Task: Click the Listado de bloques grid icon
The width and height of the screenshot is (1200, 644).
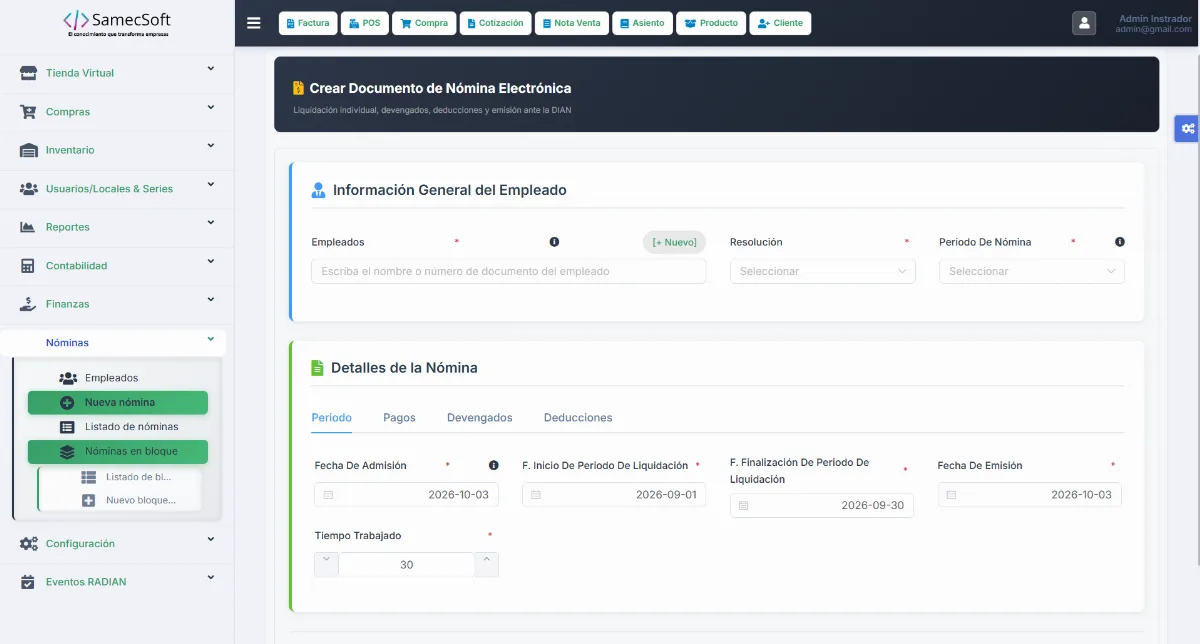Action: [x=88, y=477]
